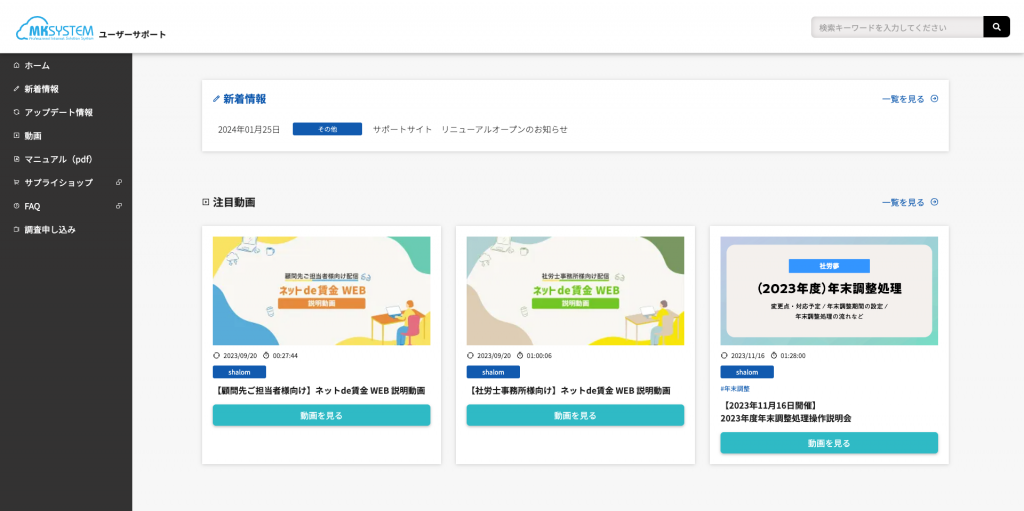Click pencil icon in 新着情報 panel title
This screenshot has width=1024, height=511.
click(x=216, y=99)
